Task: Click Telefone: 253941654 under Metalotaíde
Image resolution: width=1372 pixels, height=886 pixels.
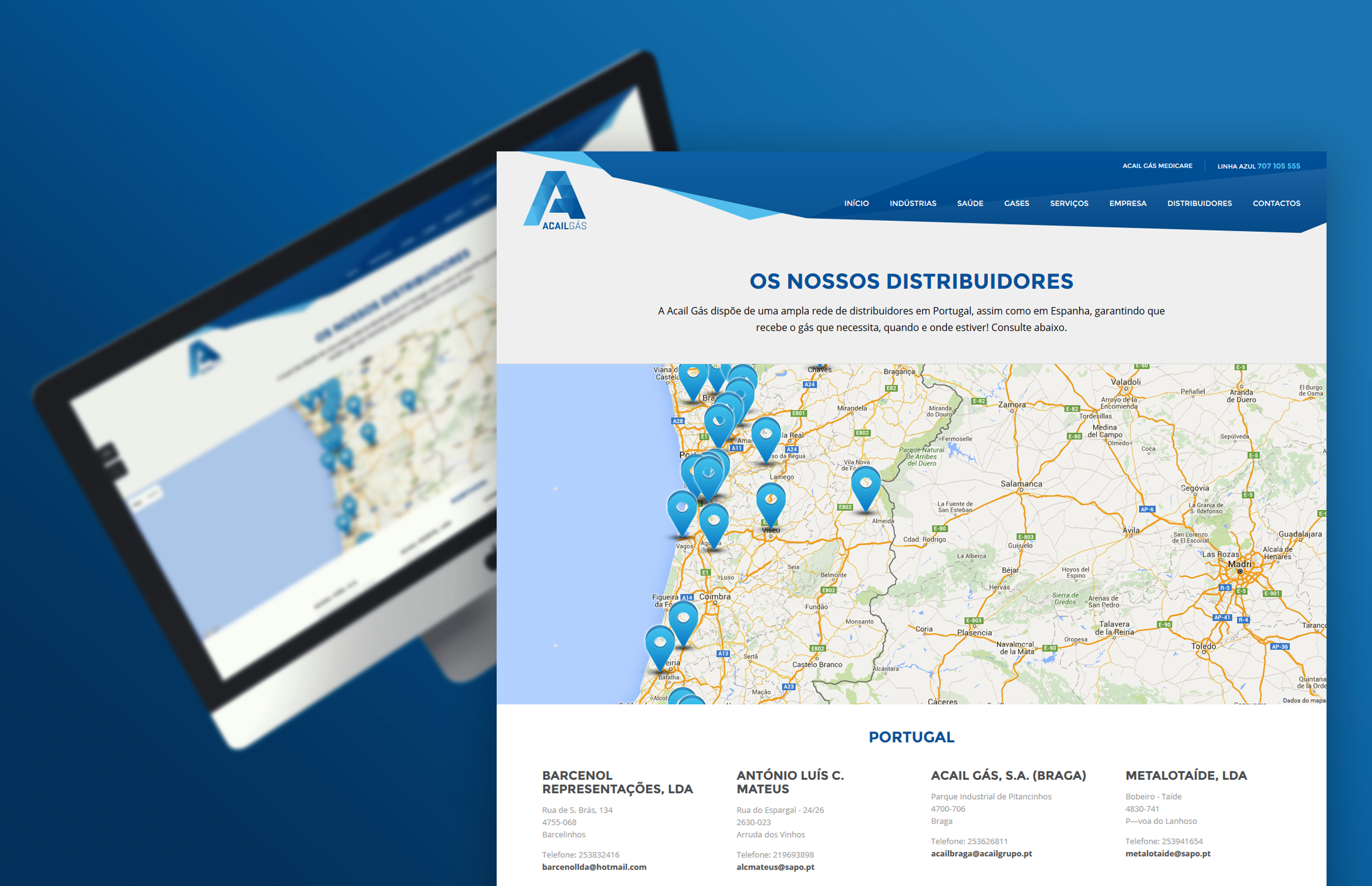Action: coord(1164,841)
